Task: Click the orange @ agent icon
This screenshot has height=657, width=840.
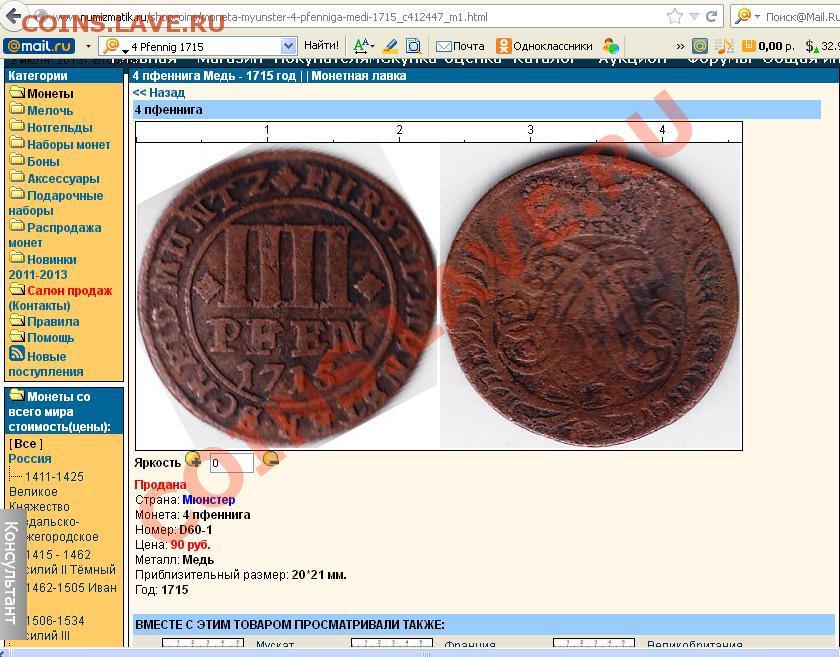Action: pyautogui.click(x=700, y=47)
